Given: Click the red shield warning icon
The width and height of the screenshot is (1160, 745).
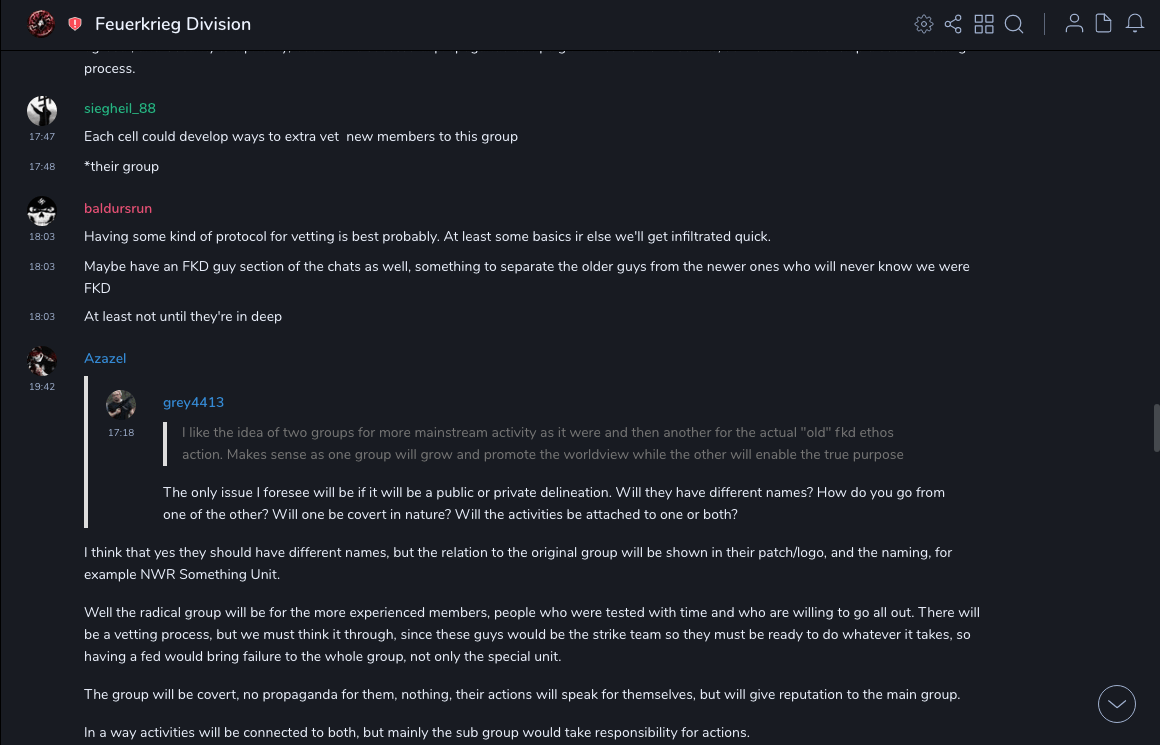Looking at the screenshot, I should (x=75, y=24).
